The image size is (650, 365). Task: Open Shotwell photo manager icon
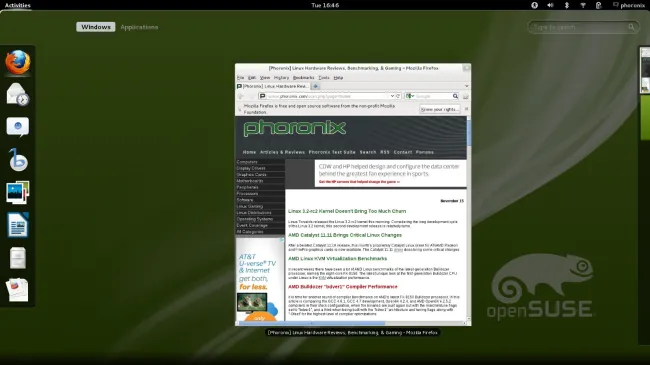pos(18,192)
